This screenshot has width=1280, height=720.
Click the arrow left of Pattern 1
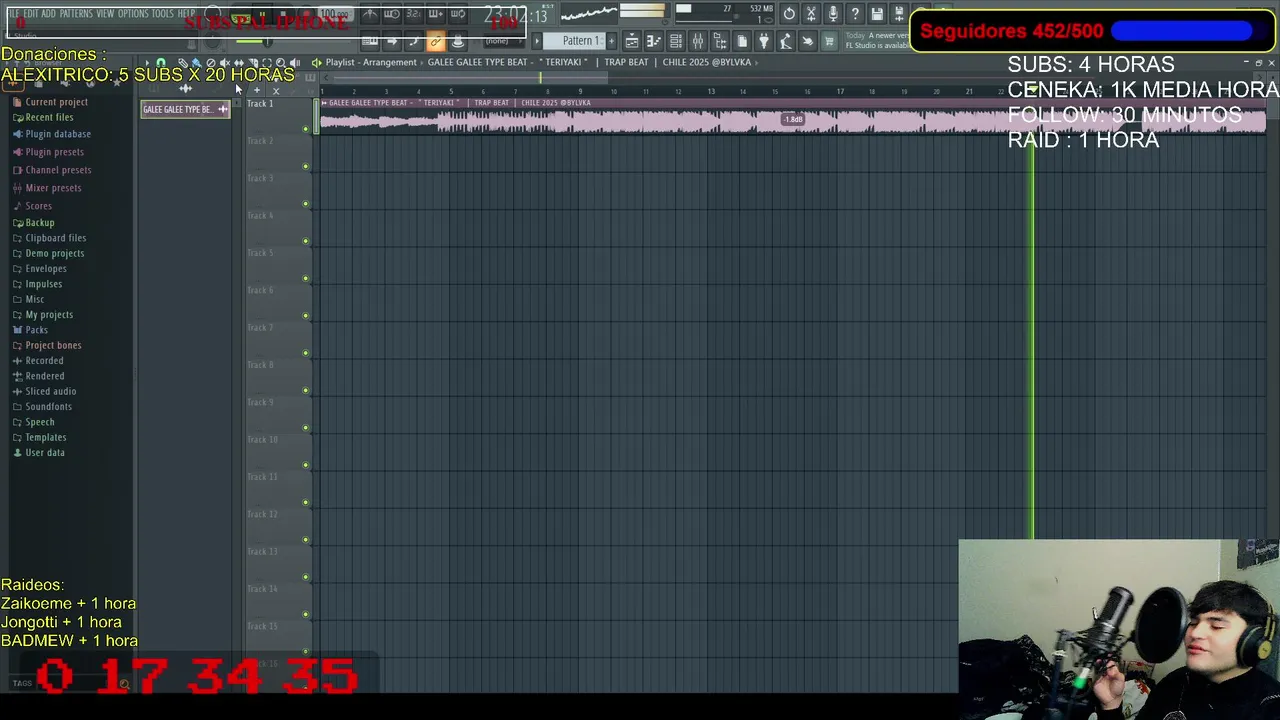(x=537, y=41)
